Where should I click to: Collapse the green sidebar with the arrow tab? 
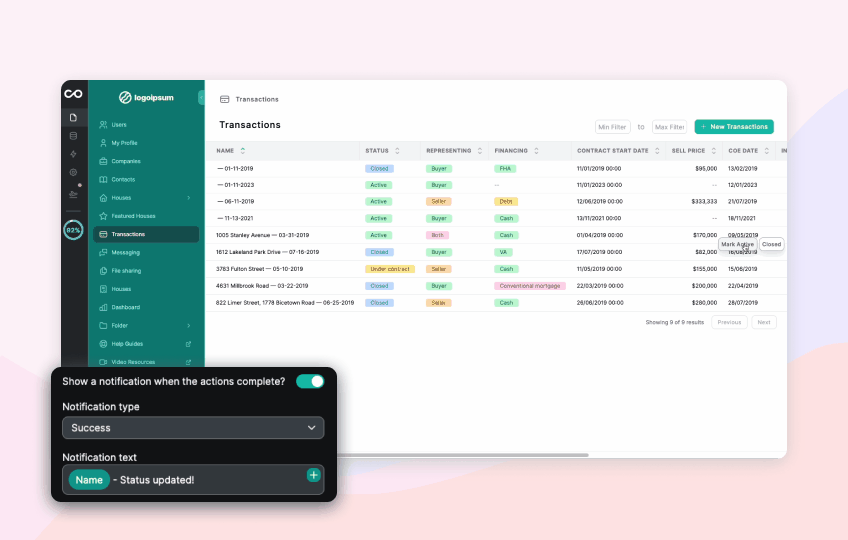(201, 97)
